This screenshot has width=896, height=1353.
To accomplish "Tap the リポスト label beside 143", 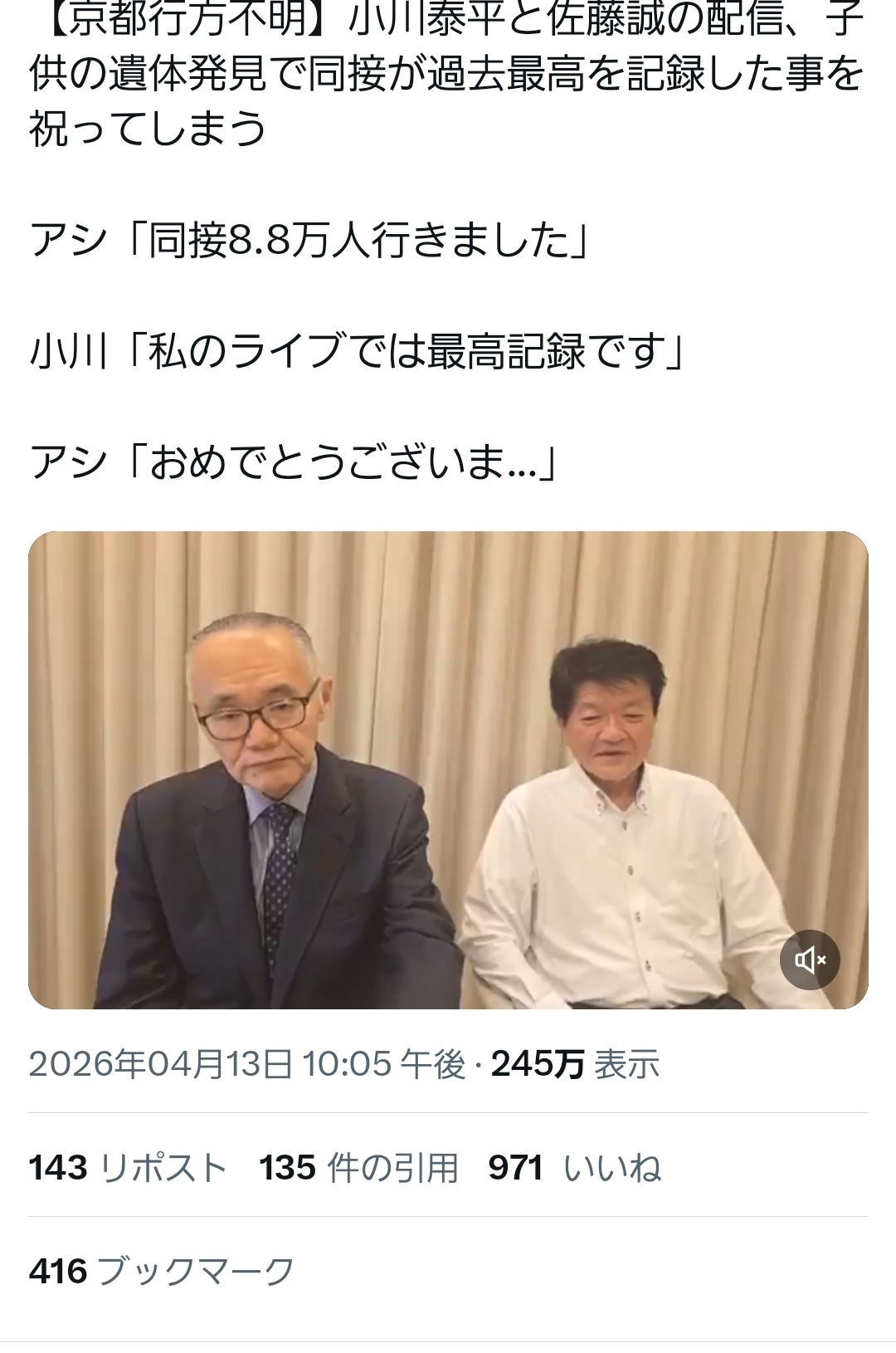I will pyautogui.click(x=163, y=1168).
